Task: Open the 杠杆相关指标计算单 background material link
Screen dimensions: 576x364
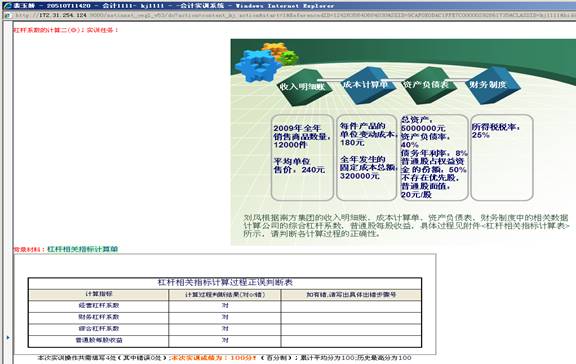Action: pyautogui.click(x=83, y=249)
